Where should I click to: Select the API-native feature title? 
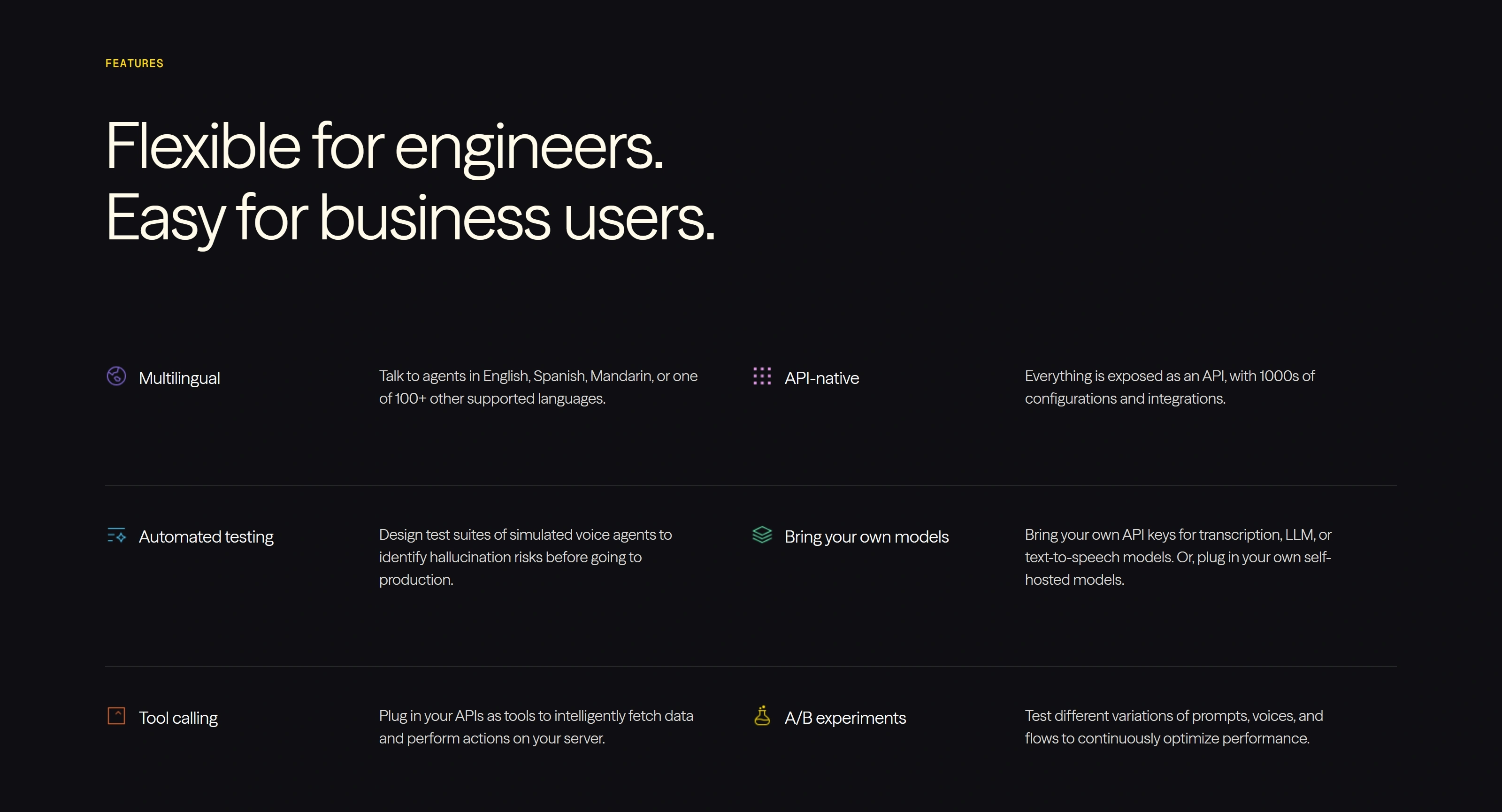tap(821, 378)
